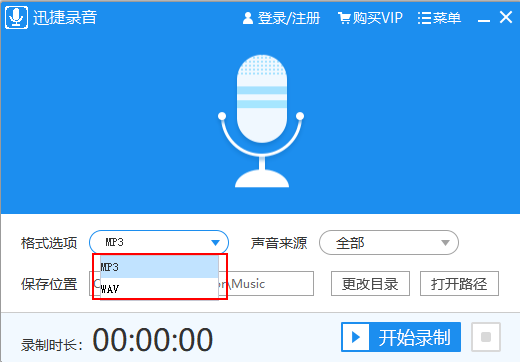This screenshot has width=520, height=362.
Task: Click the 声音来源 label
Action: click(279, 243)
